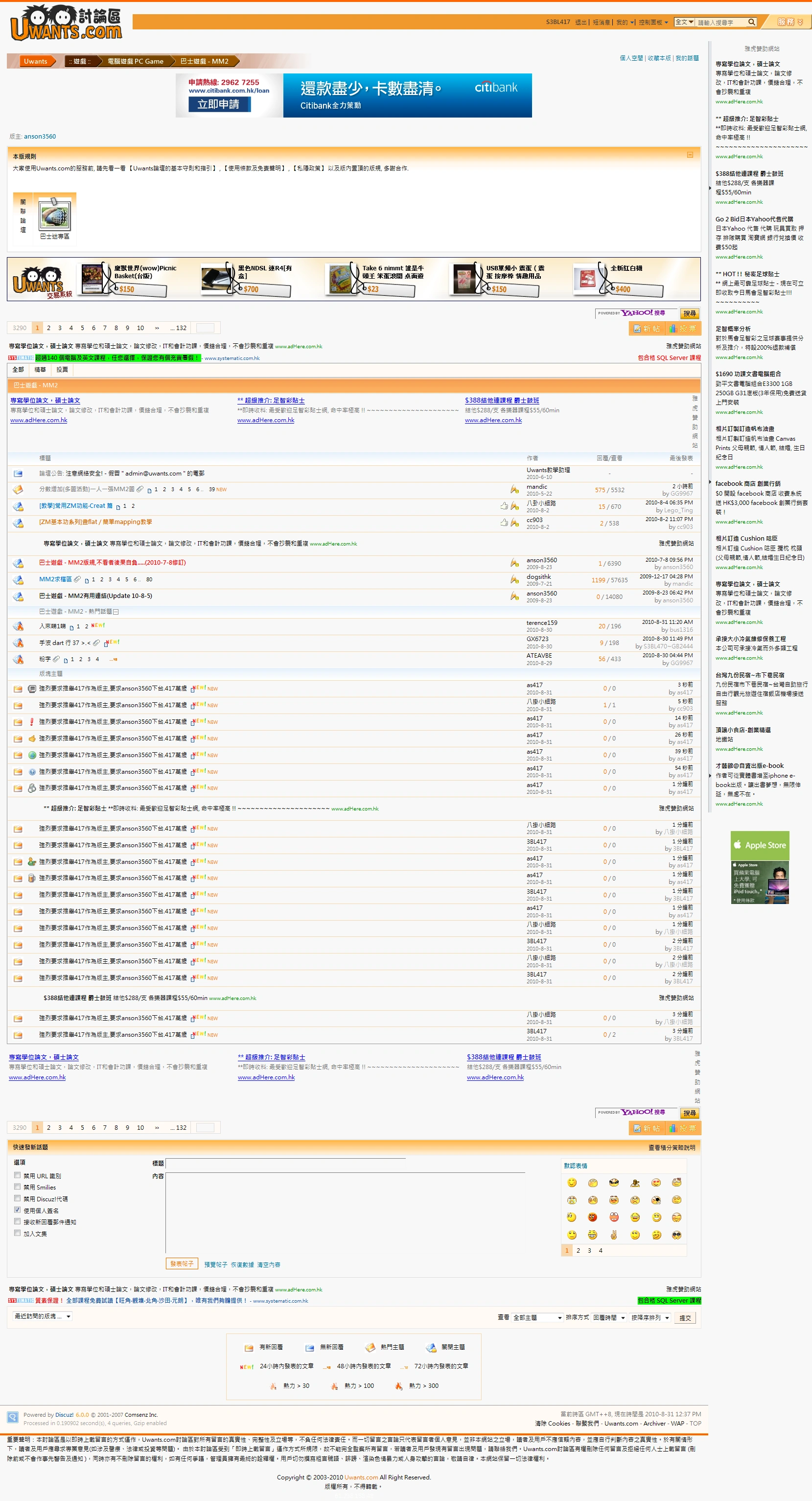Click hot-topic icon of 粉字 thread

pos(18,660)
